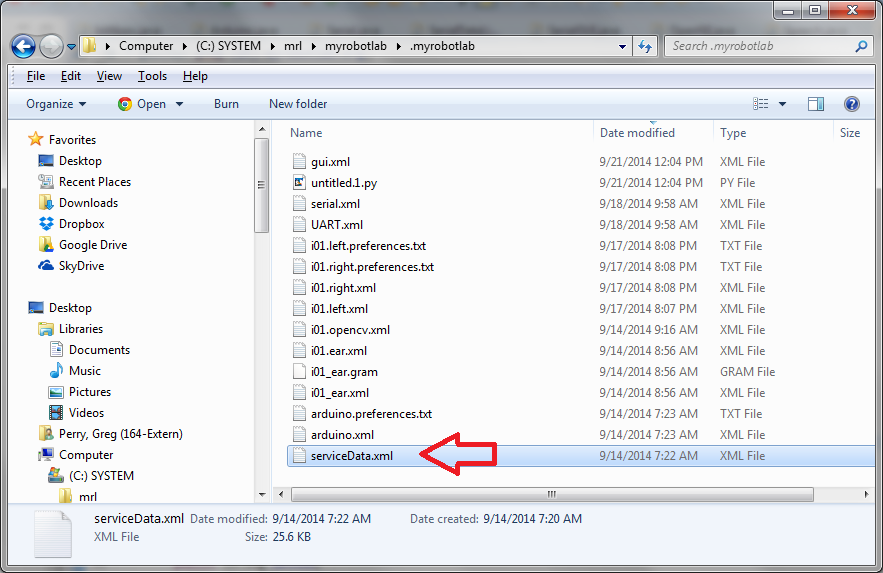Select the serial.xml file

(336, 204)
